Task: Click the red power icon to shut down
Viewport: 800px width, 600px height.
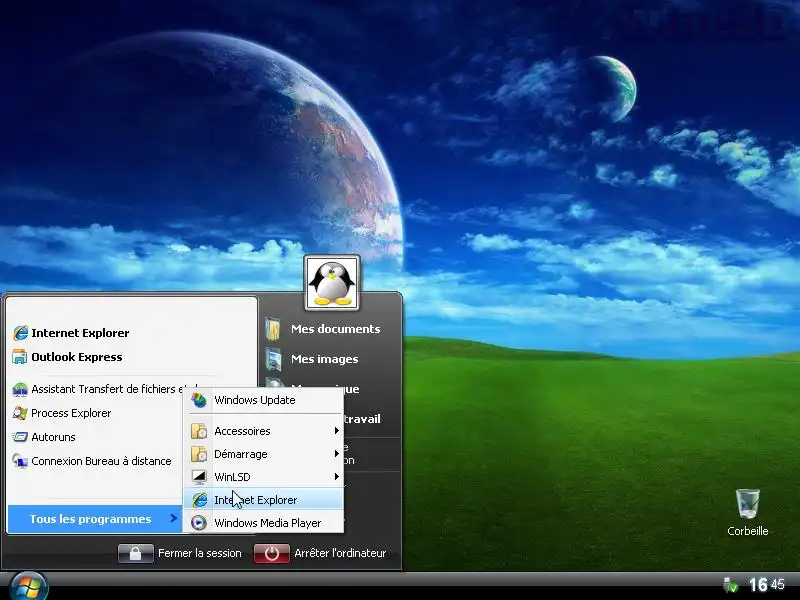Action: (271, 554)
